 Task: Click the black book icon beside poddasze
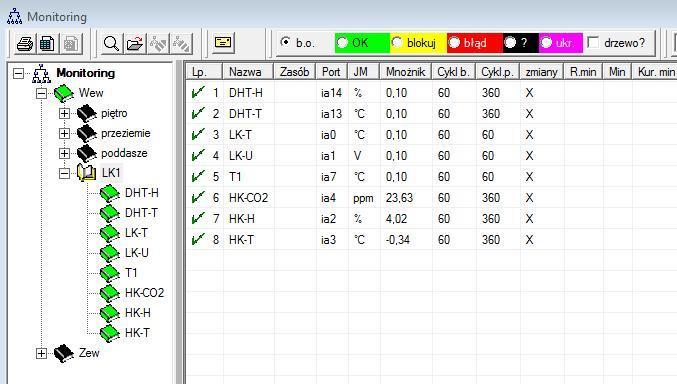click(x=86, y=153)
